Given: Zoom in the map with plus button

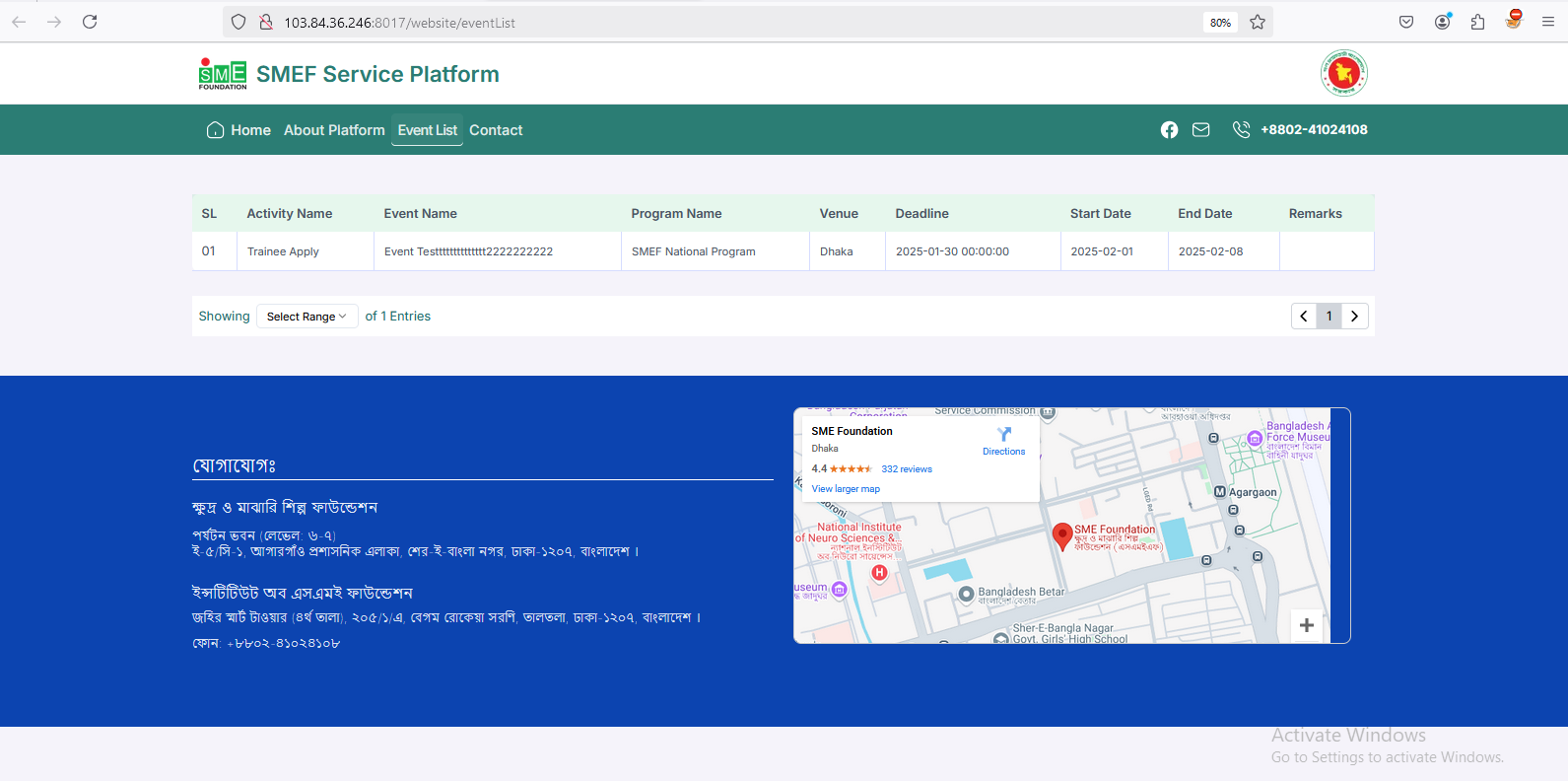Looking at the screenshot, I should [x=1307, y=625].
